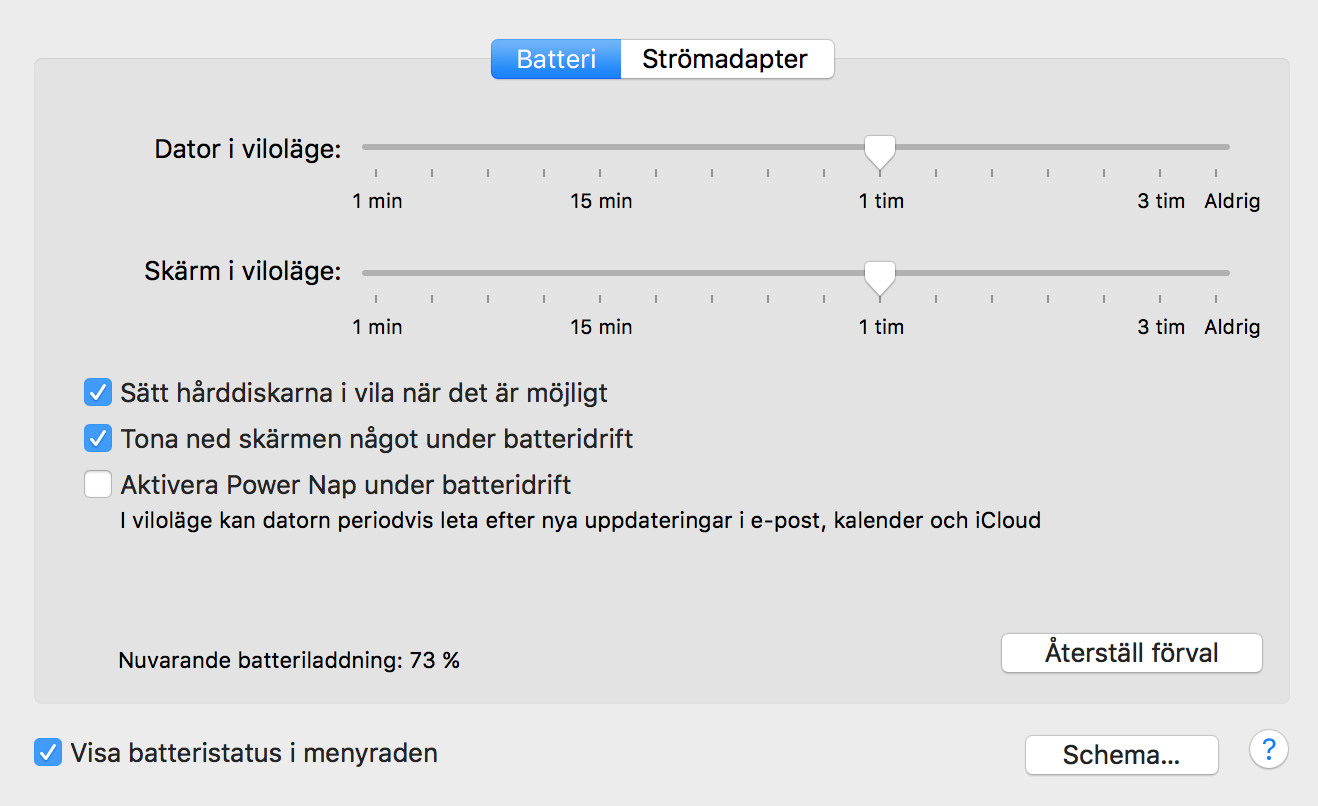Open the Schema... dialog button
This screenshot has width=1318, height=806.
click(1121, 755)
